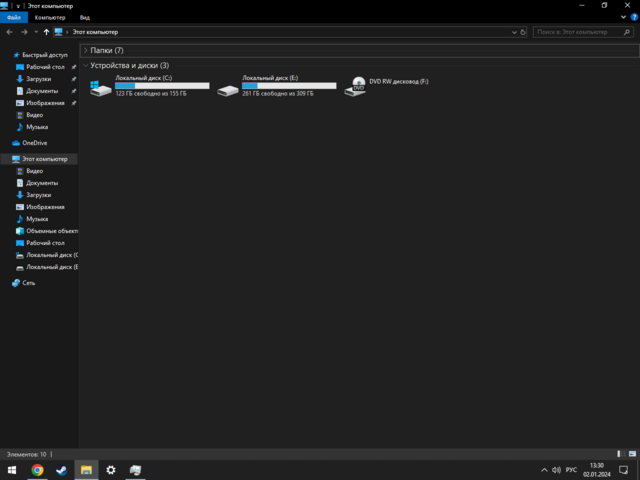Open the address bar history dropdown
Image resolution: width=640 pixels, height=480 pixels.
click(515, 32)
